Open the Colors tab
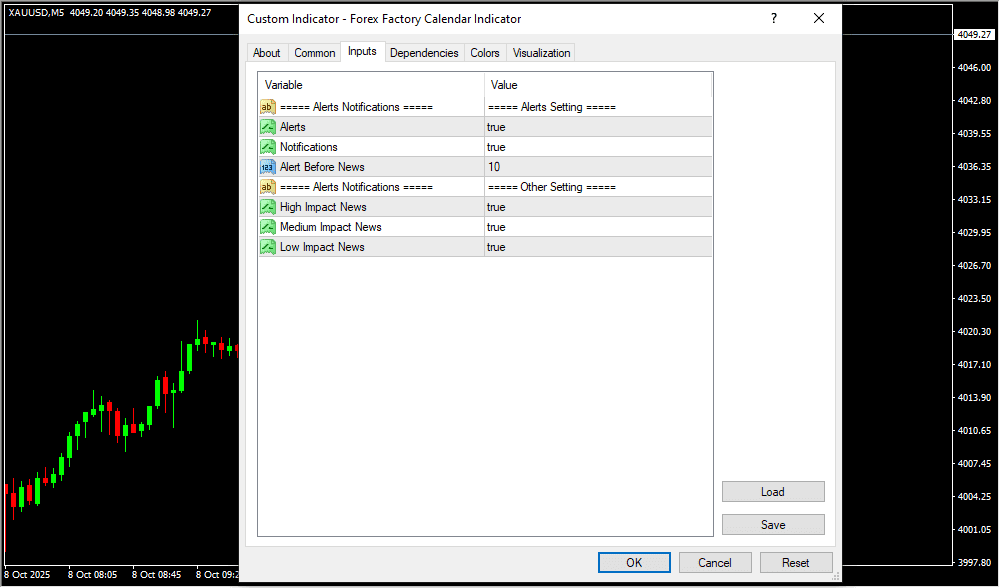Viewport: 1000px width, 588px height. pos(485,53)
